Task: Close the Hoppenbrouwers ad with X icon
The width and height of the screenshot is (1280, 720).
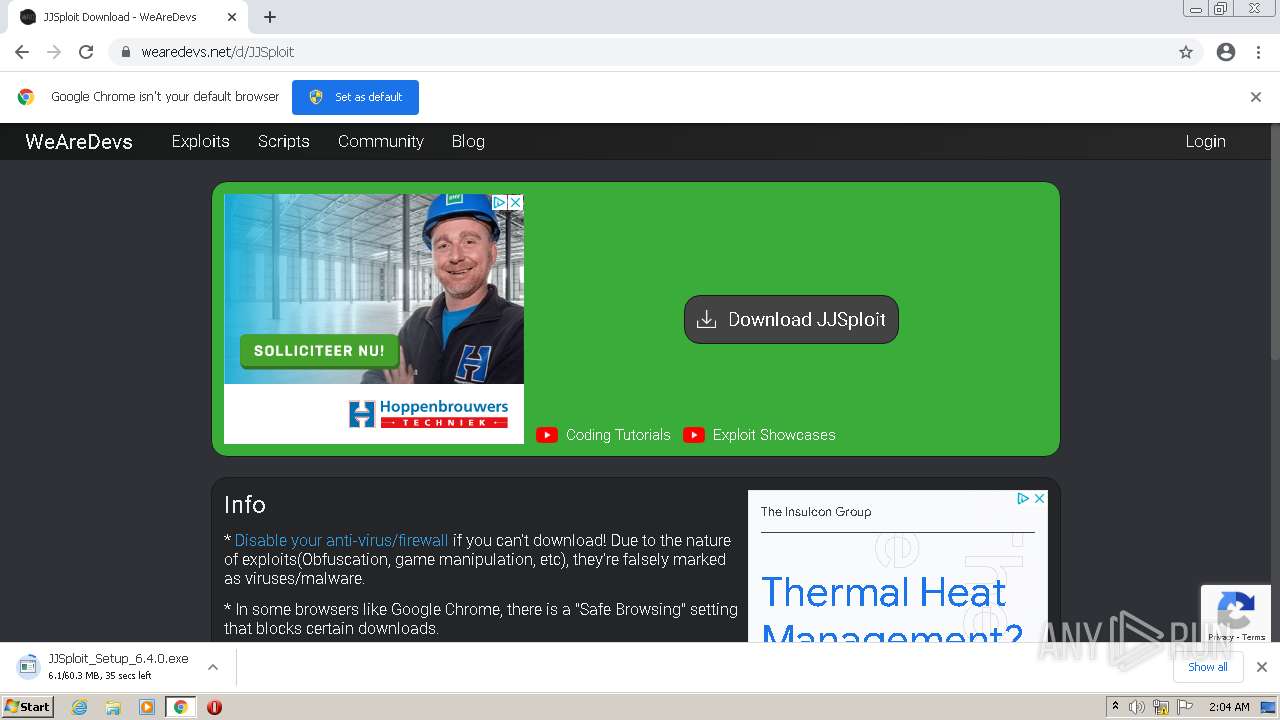Action: [515, 202]
